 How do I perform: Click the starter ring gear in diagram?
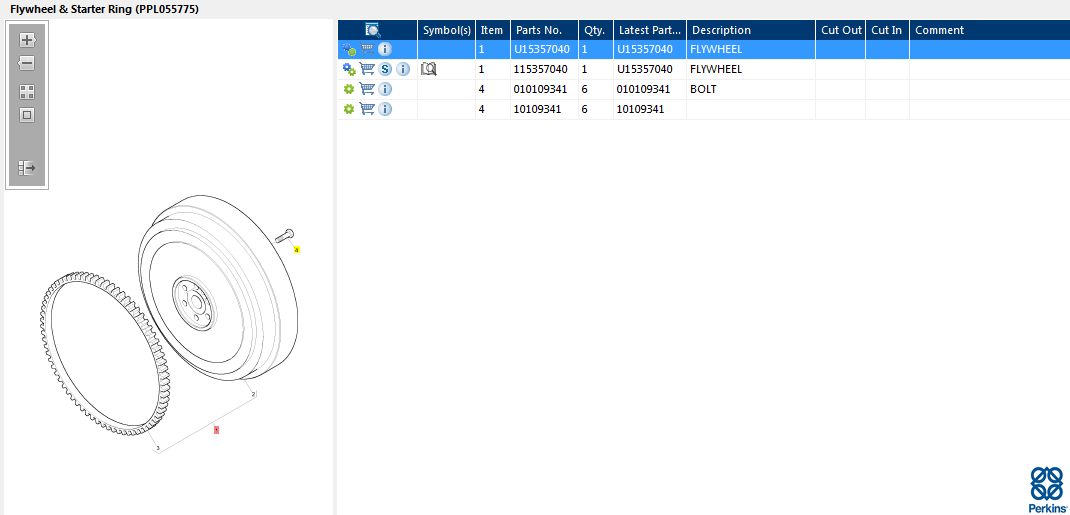tap(106, 355)
